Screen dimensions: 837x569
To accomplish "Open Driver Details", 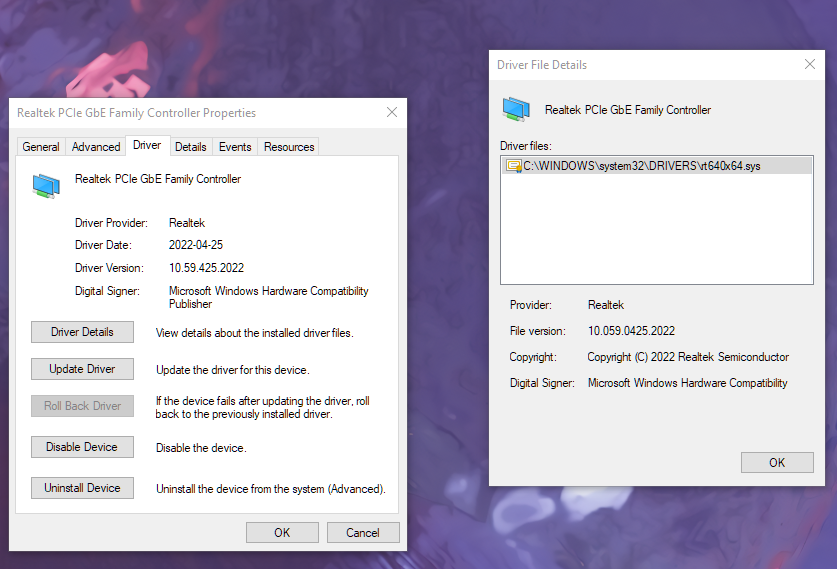I will tap(82, 332).
